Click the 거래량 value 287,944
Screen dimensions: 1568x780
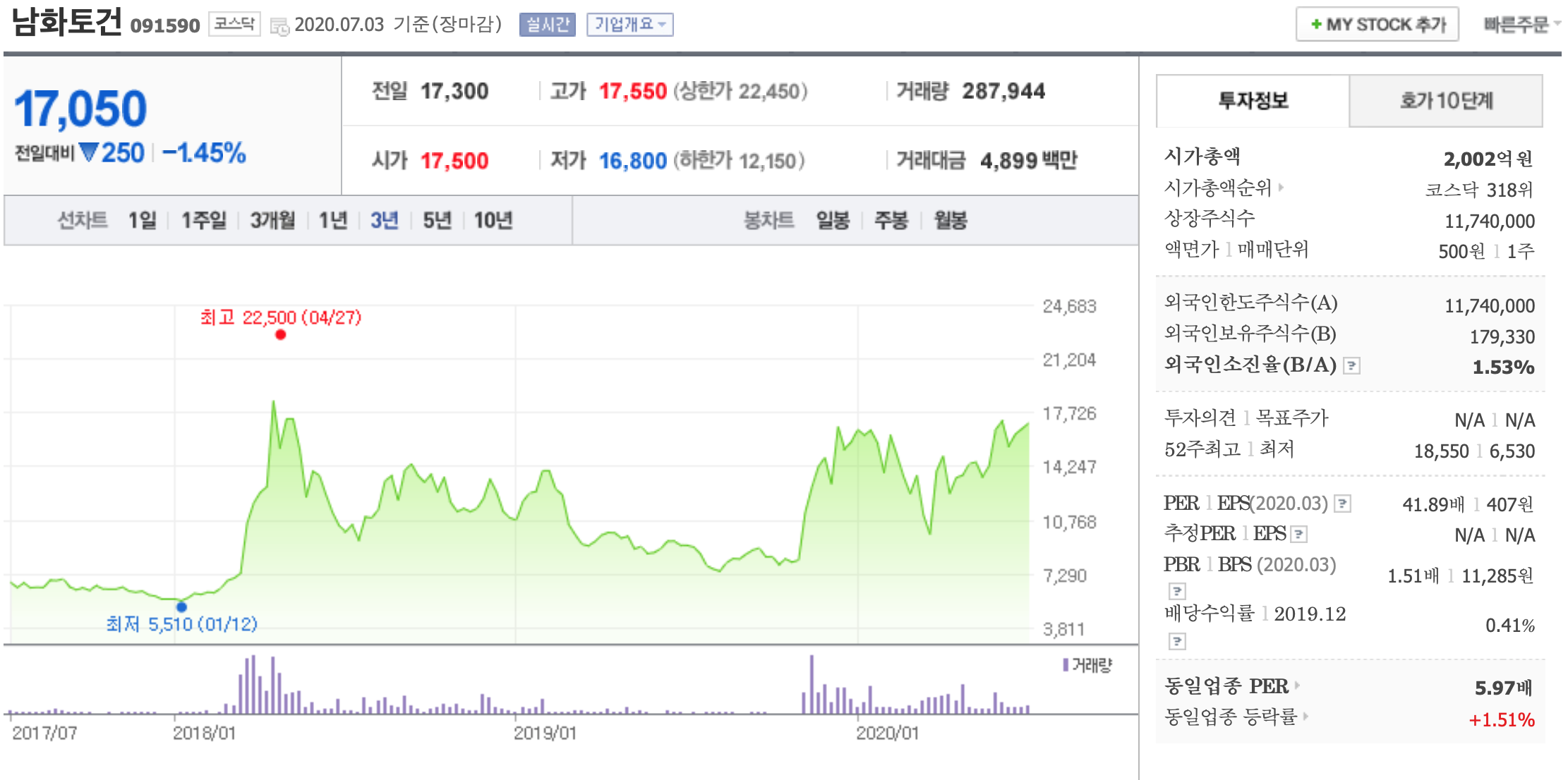click(1003, 92)
